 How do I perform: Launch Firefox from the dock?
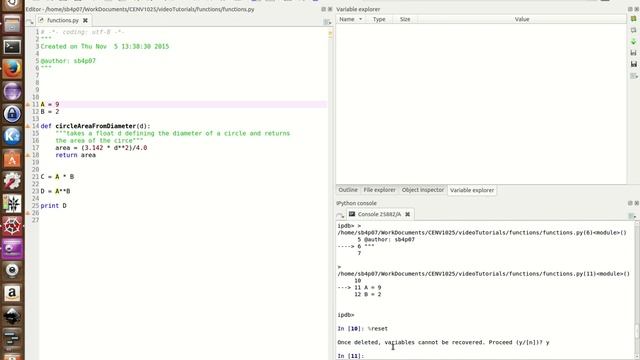(x=12, y=69)
